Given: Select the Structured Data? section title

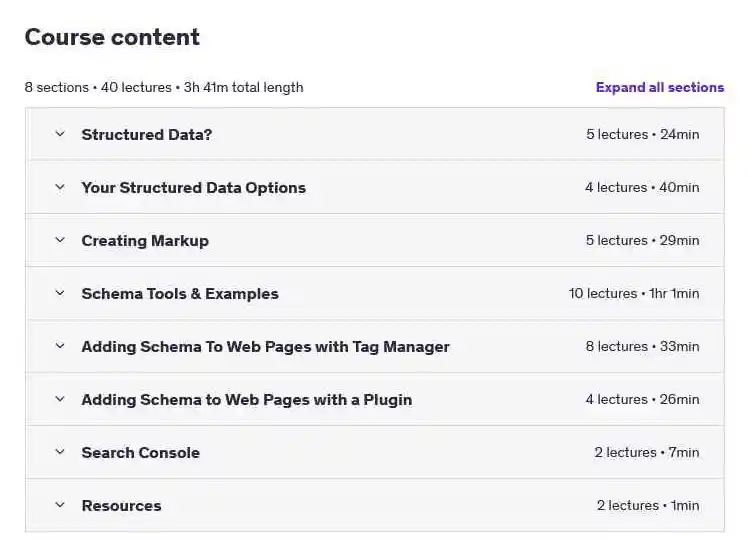Looking at the screenshot, I should [x=147, y=135].
